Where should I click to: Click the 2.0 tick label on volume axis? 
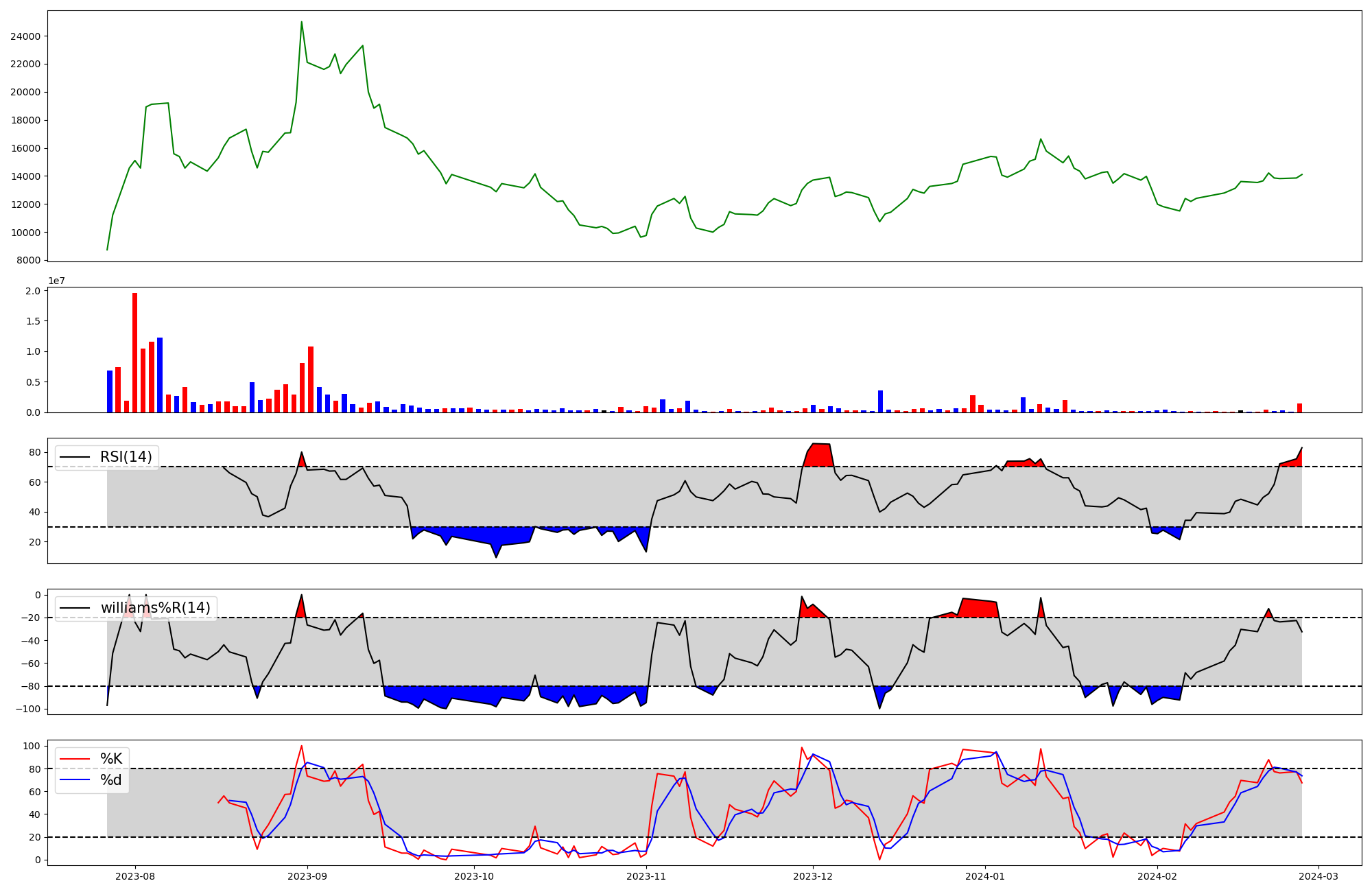(x=33, y=291)
